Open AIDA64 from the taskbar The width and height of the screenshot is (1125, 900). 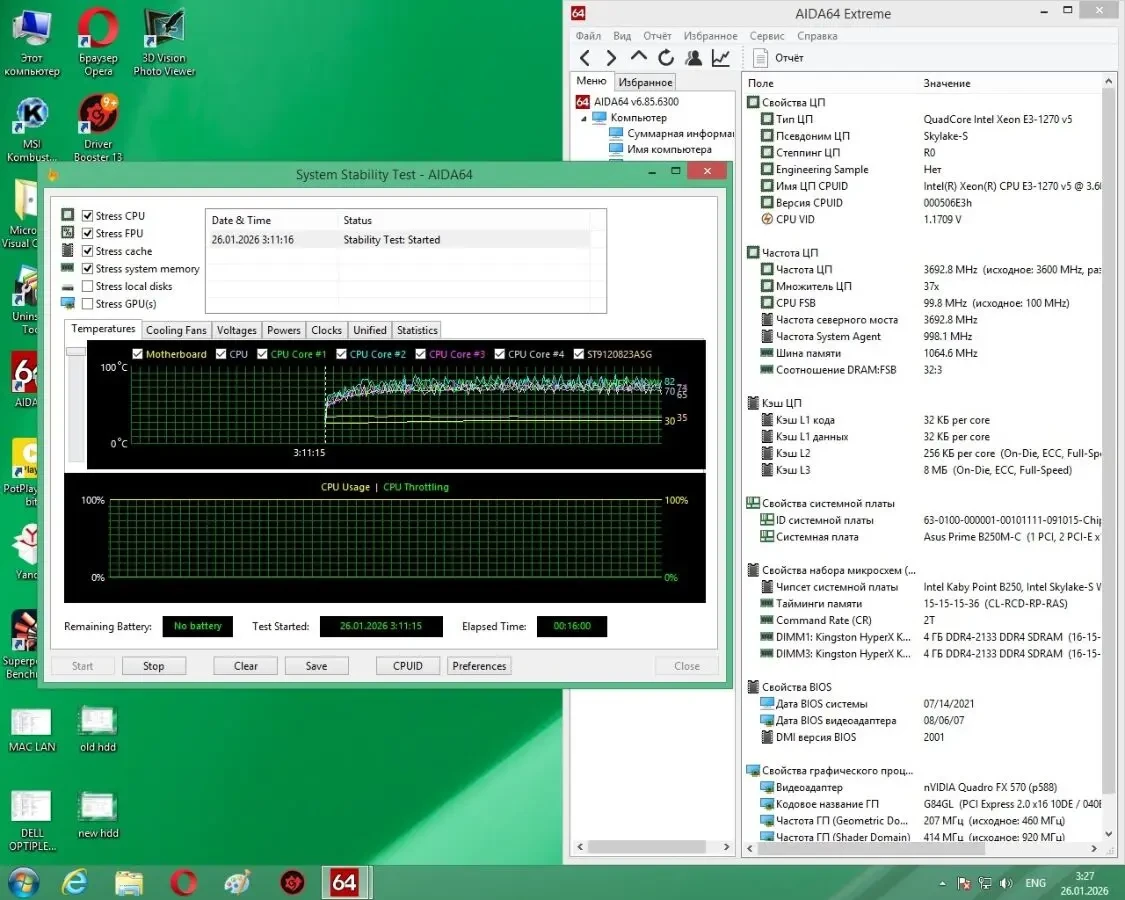(x=345, y=882)
